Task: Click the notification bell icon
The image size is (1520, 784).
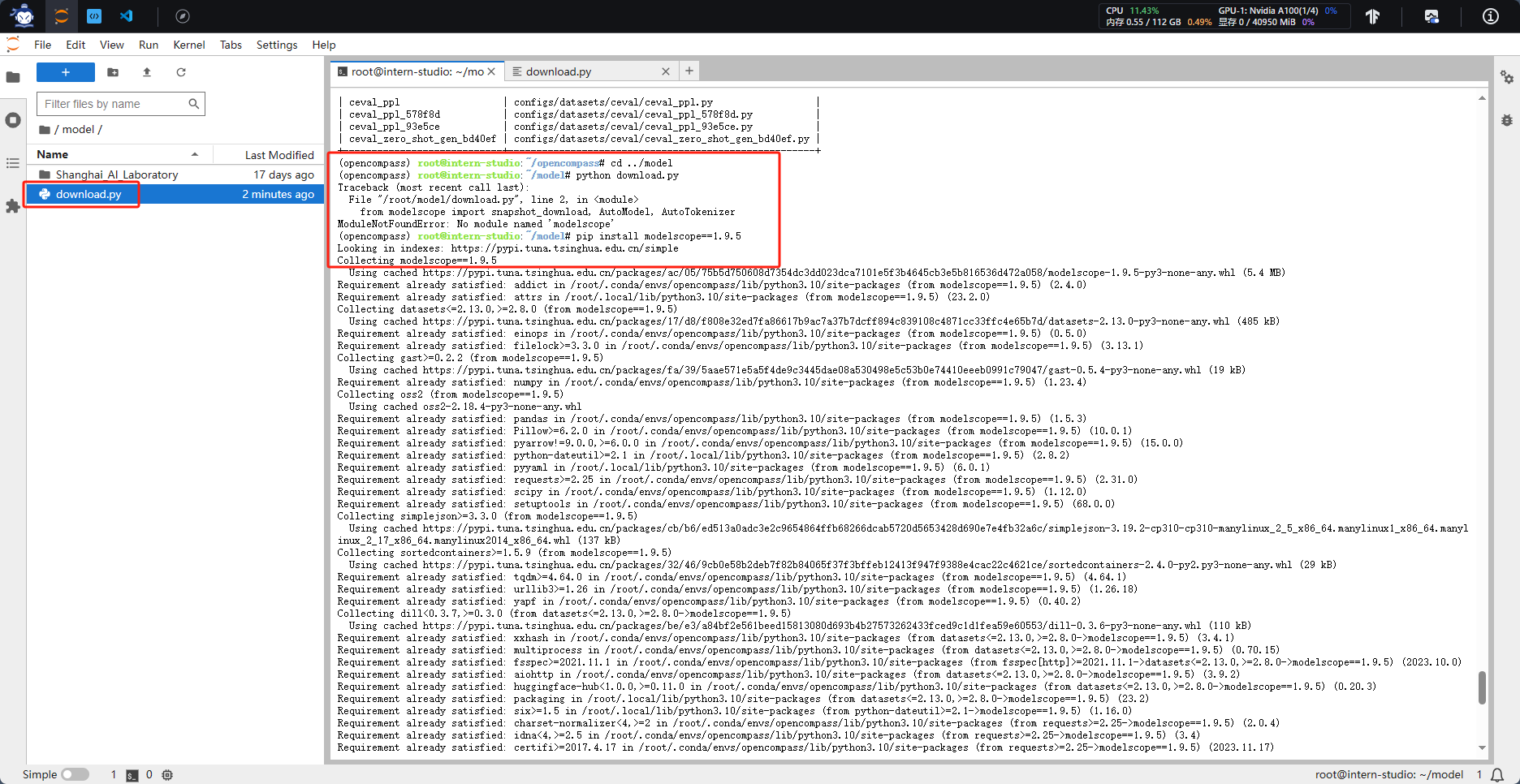Action: pos(1497,775)
